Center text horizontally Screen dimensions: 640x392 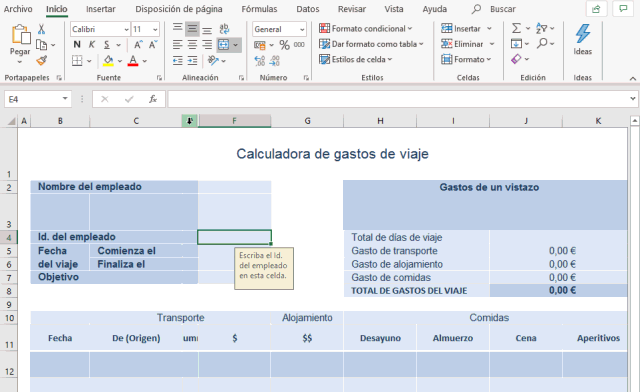192,45
